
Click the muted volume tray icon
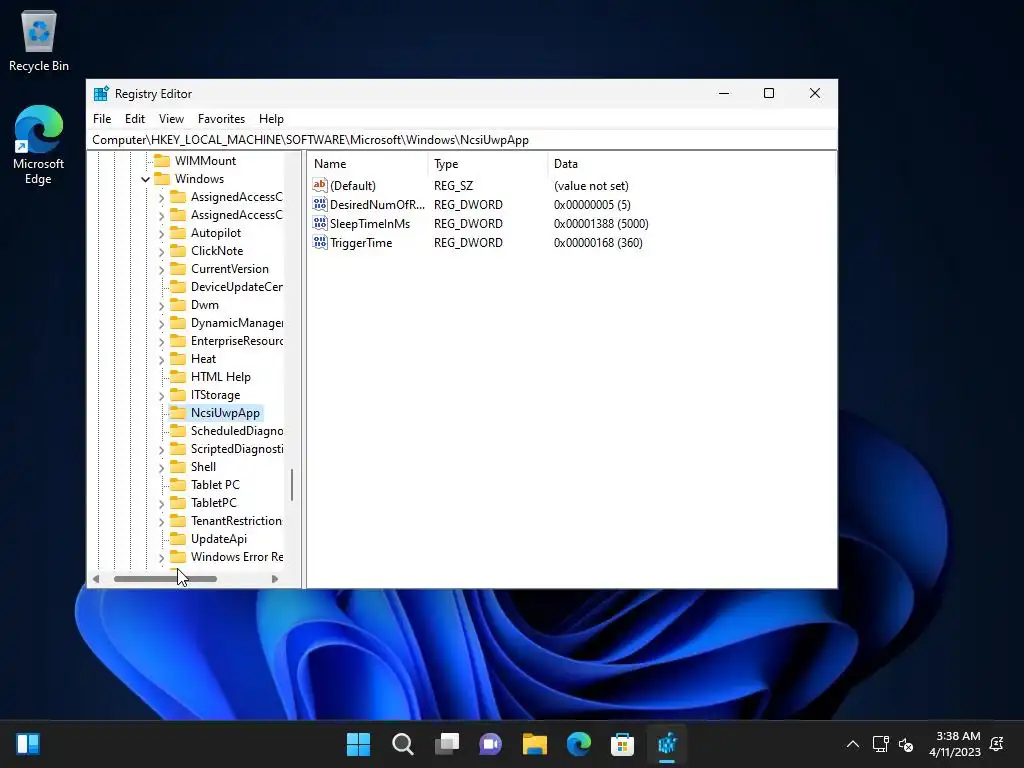906,744
